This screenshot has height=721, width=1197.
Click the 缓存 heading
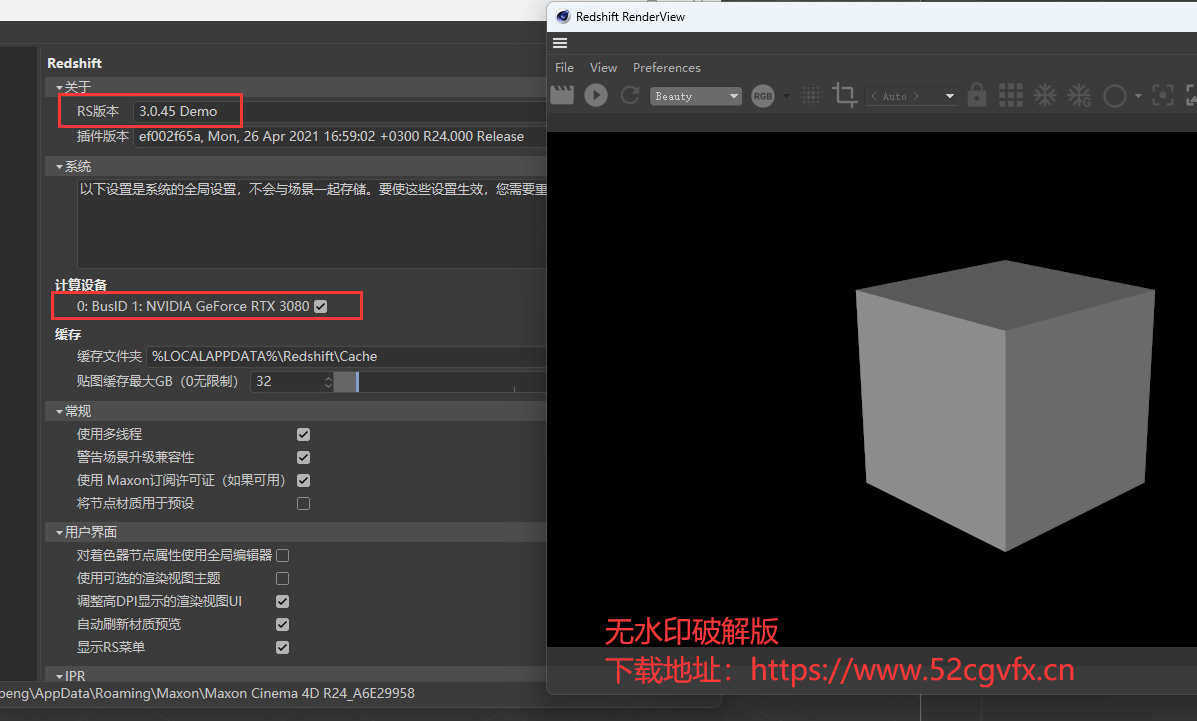[x=68, y=335]
